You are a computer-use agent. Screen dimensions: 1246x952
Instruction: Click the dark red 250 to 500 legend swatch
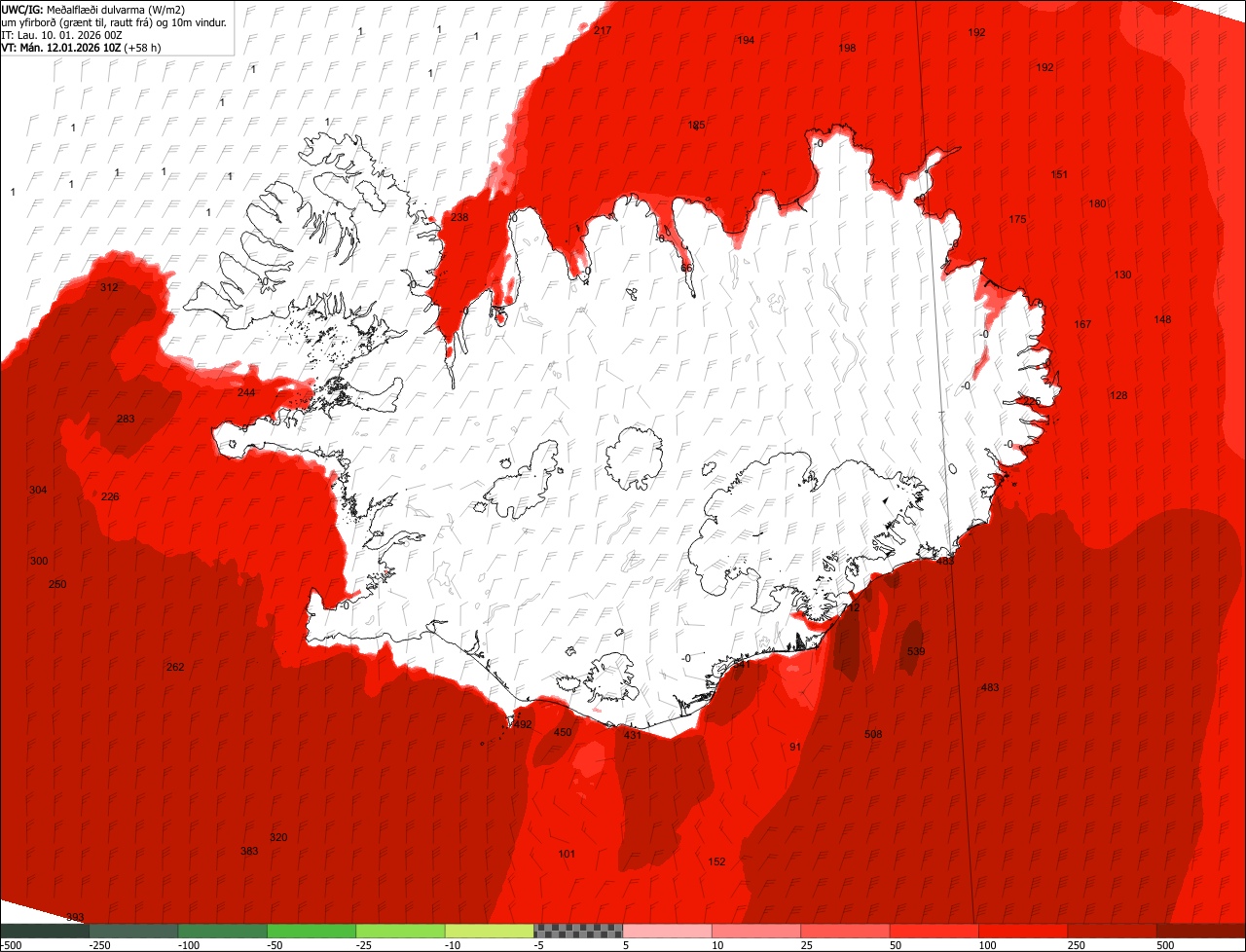(x=1112, y=931)
